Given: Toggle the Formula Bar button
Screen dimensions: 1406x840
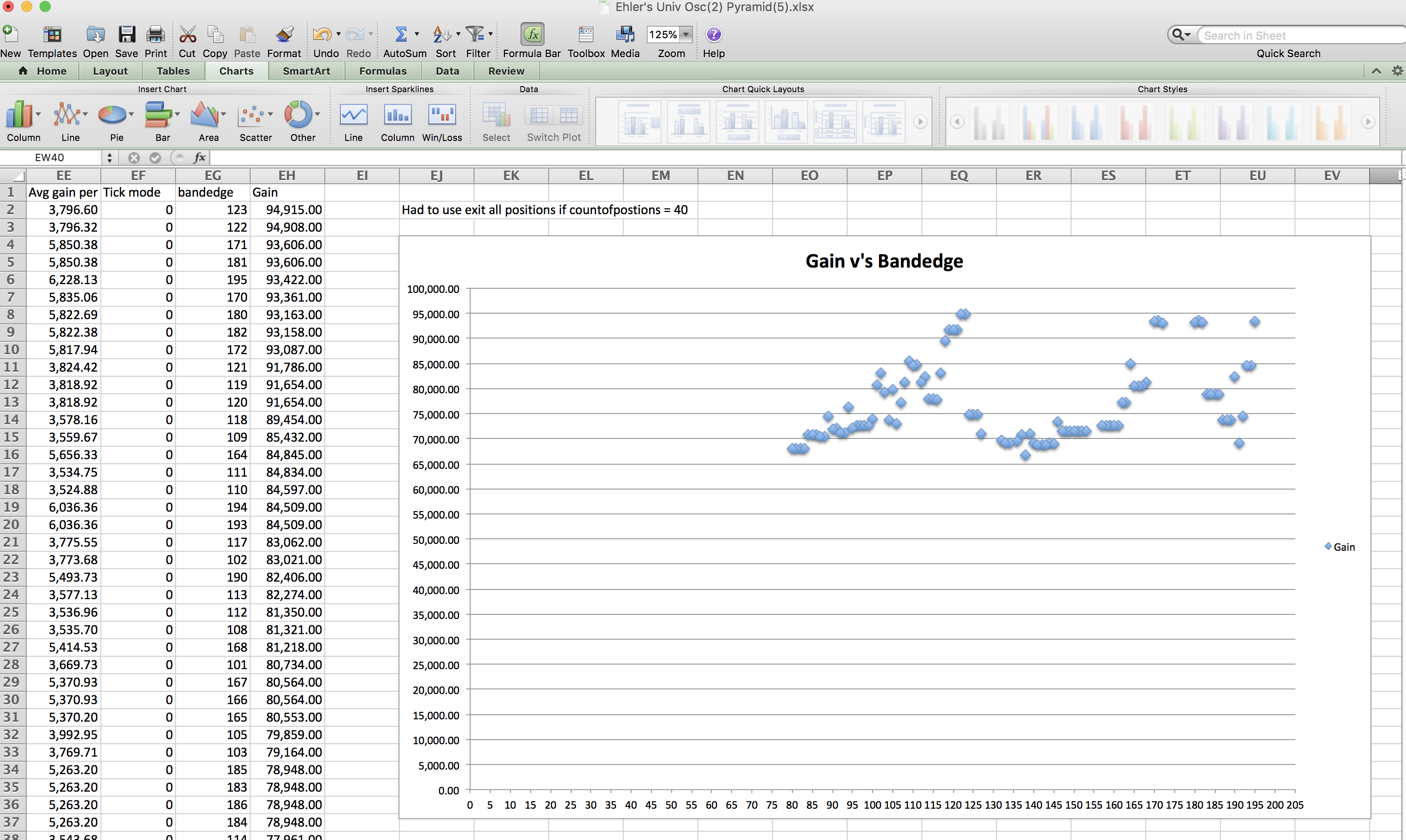Looking at the screenshot, I should point(532,35).
